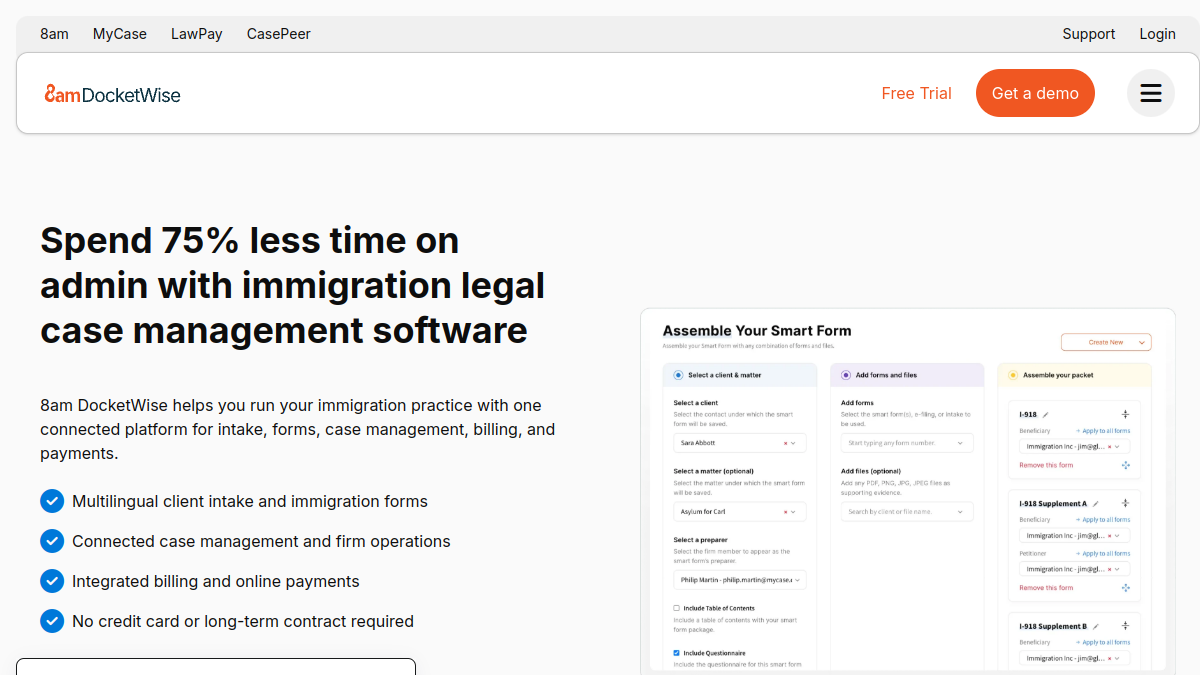Click 'Remove this form' on I-918 Supplement A card
The width and height of the screenshot is (1200, 675).
1046,588
